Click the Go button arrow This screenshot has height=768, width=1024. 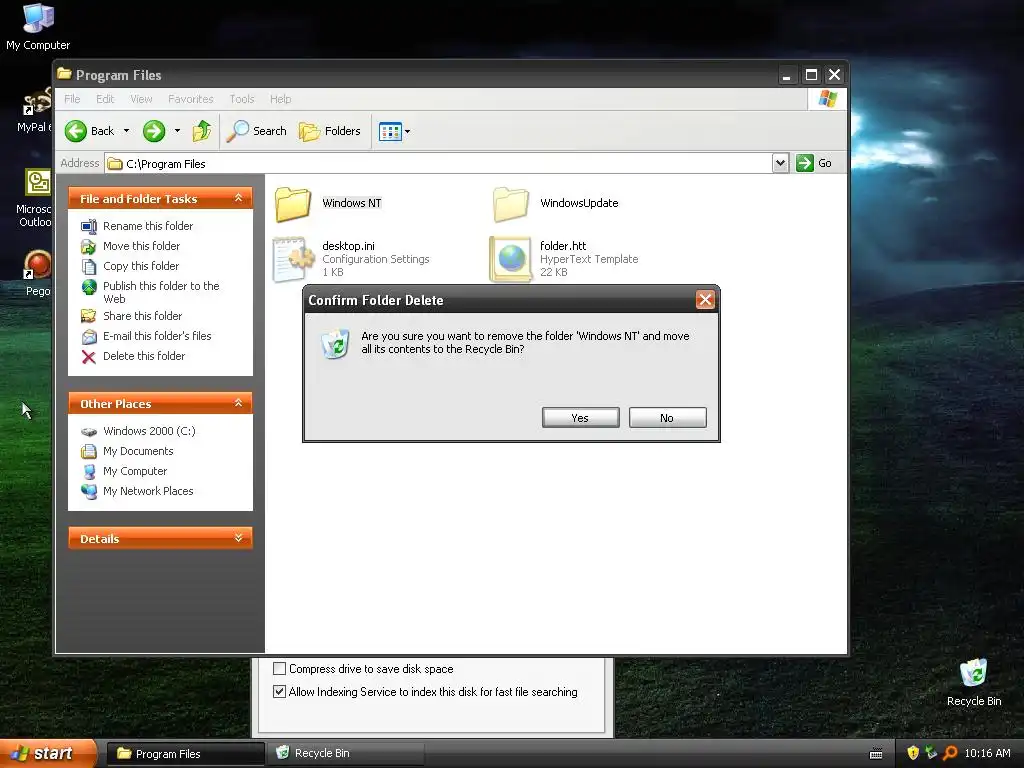tap(805, 163)
